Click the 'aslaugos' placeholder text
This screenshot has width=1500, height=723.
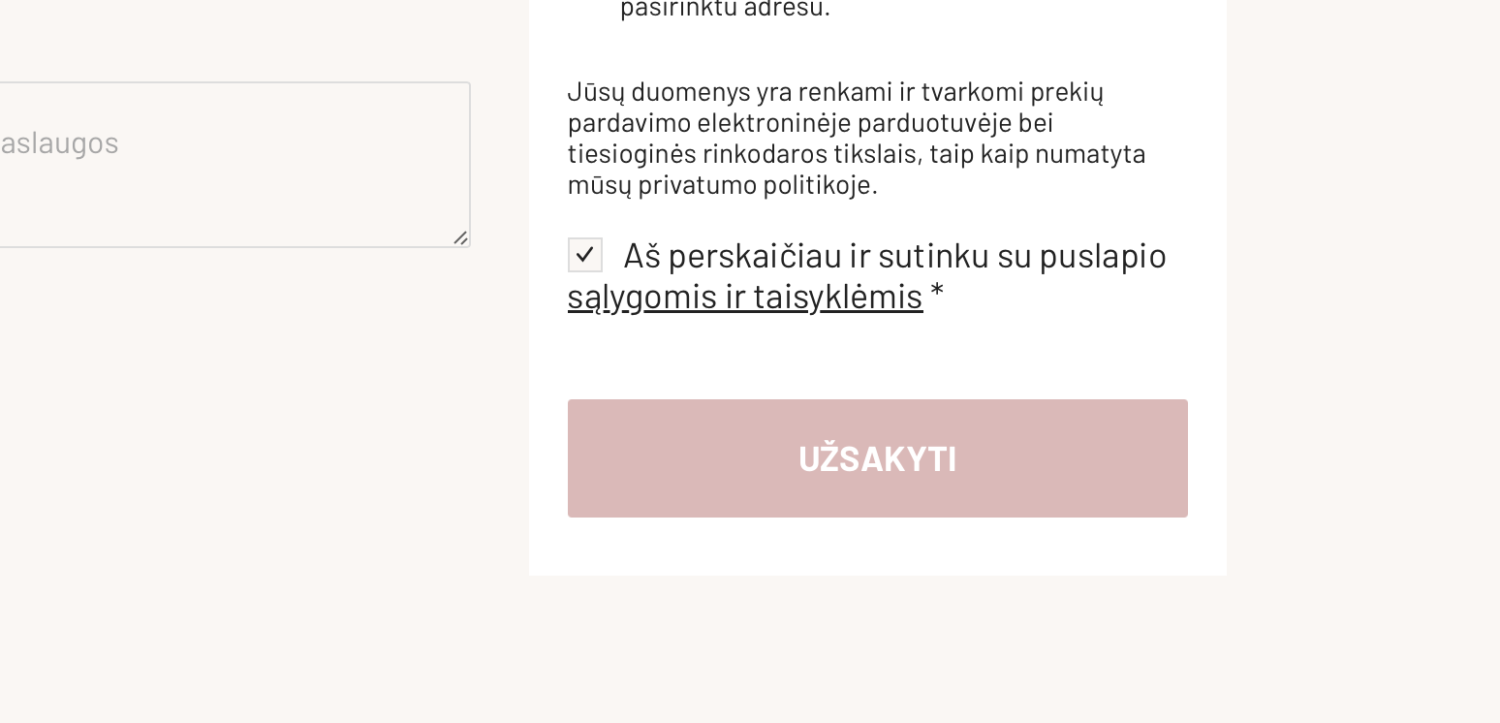click(59, 143)
